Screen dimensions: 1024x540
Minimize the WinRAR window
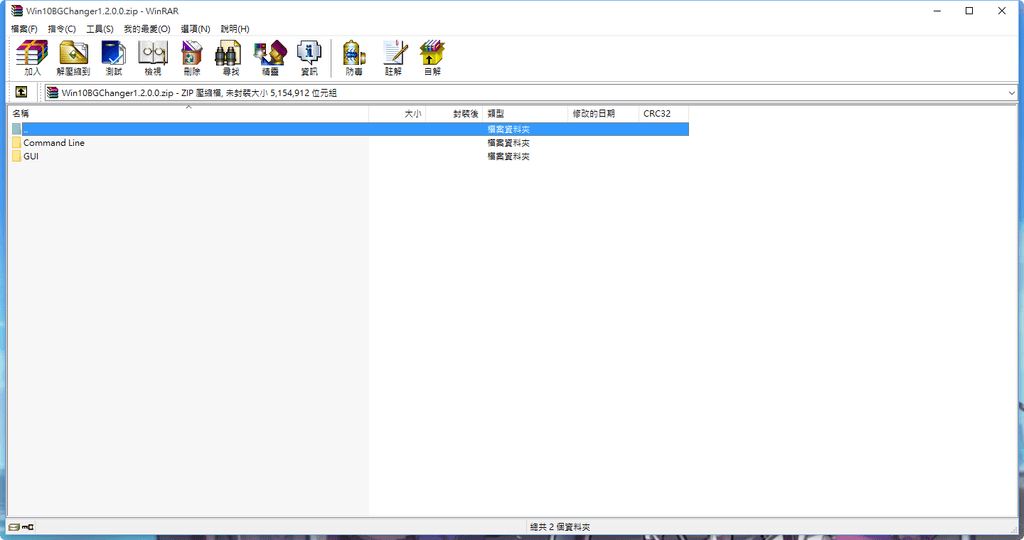click(x=937, y=10)
